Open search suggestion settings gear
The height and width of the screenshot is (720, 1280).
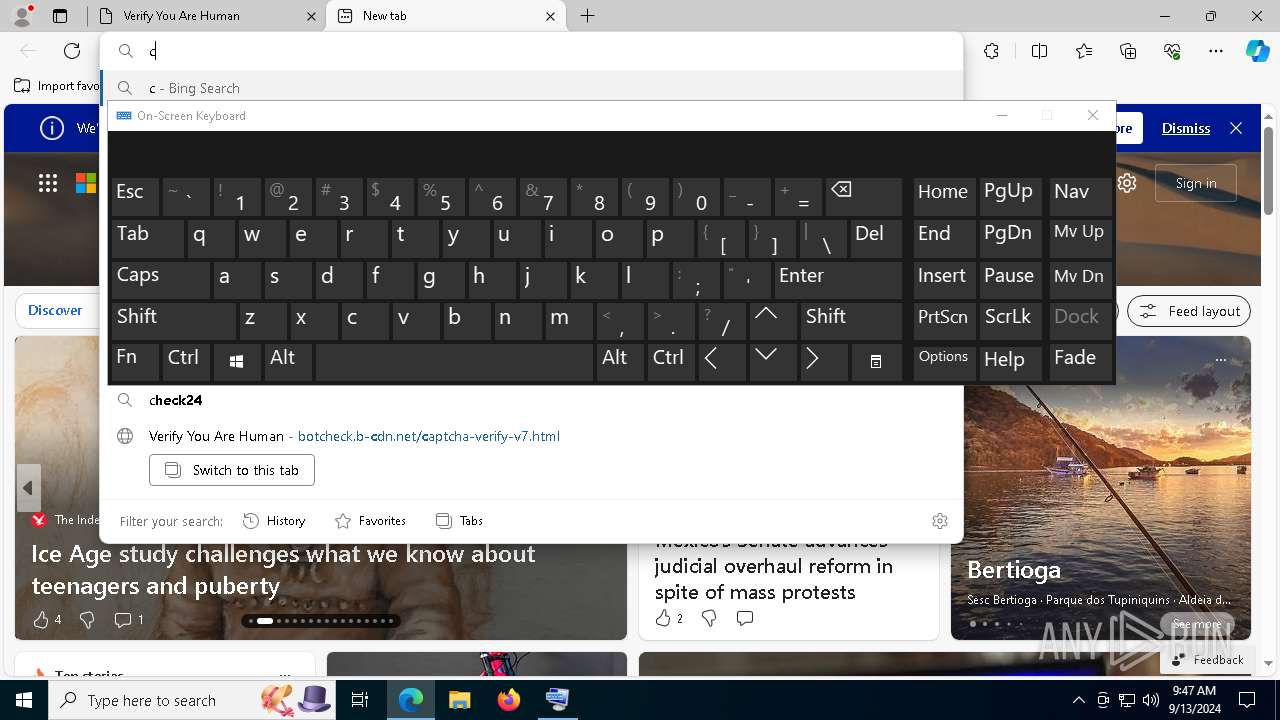pos(939,521)
